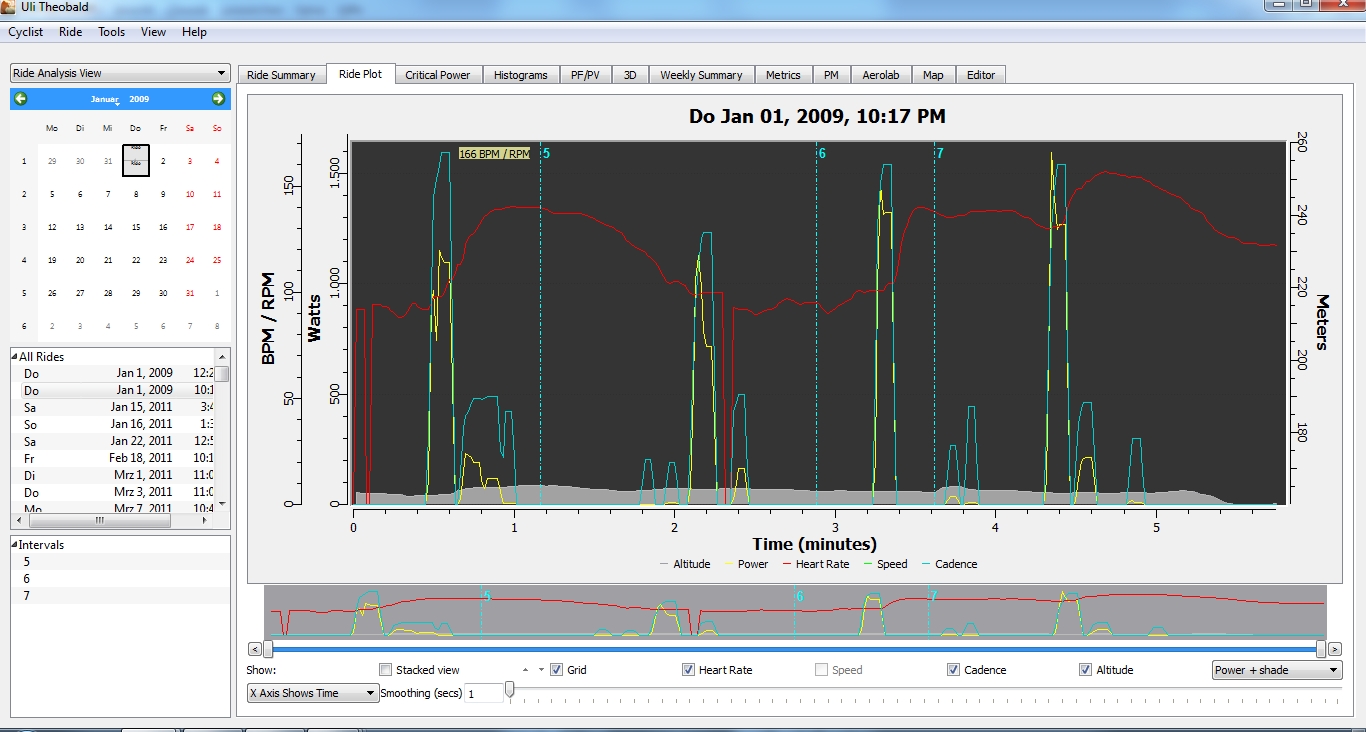Open the Power + shade dropdown
The height and width of the screenshot is (732, 1366).
click(x=1277, y=670)
